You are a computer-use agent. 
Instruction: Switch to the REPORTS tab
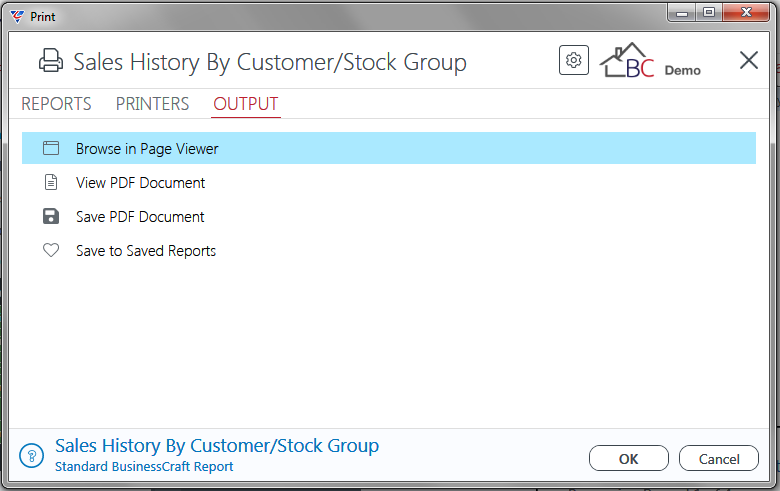tap(56, 103)
